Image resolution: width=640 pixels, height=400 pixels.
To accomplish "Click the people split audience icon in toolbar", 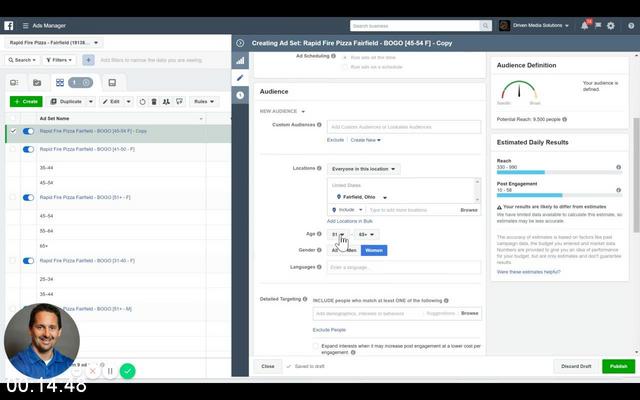I will pos(166,102).
